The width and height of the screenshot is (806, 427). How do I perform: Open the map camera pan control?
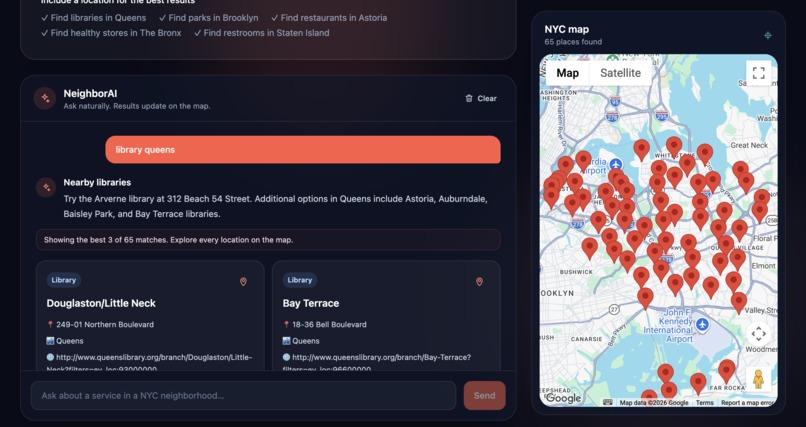(x=759, y=333)
